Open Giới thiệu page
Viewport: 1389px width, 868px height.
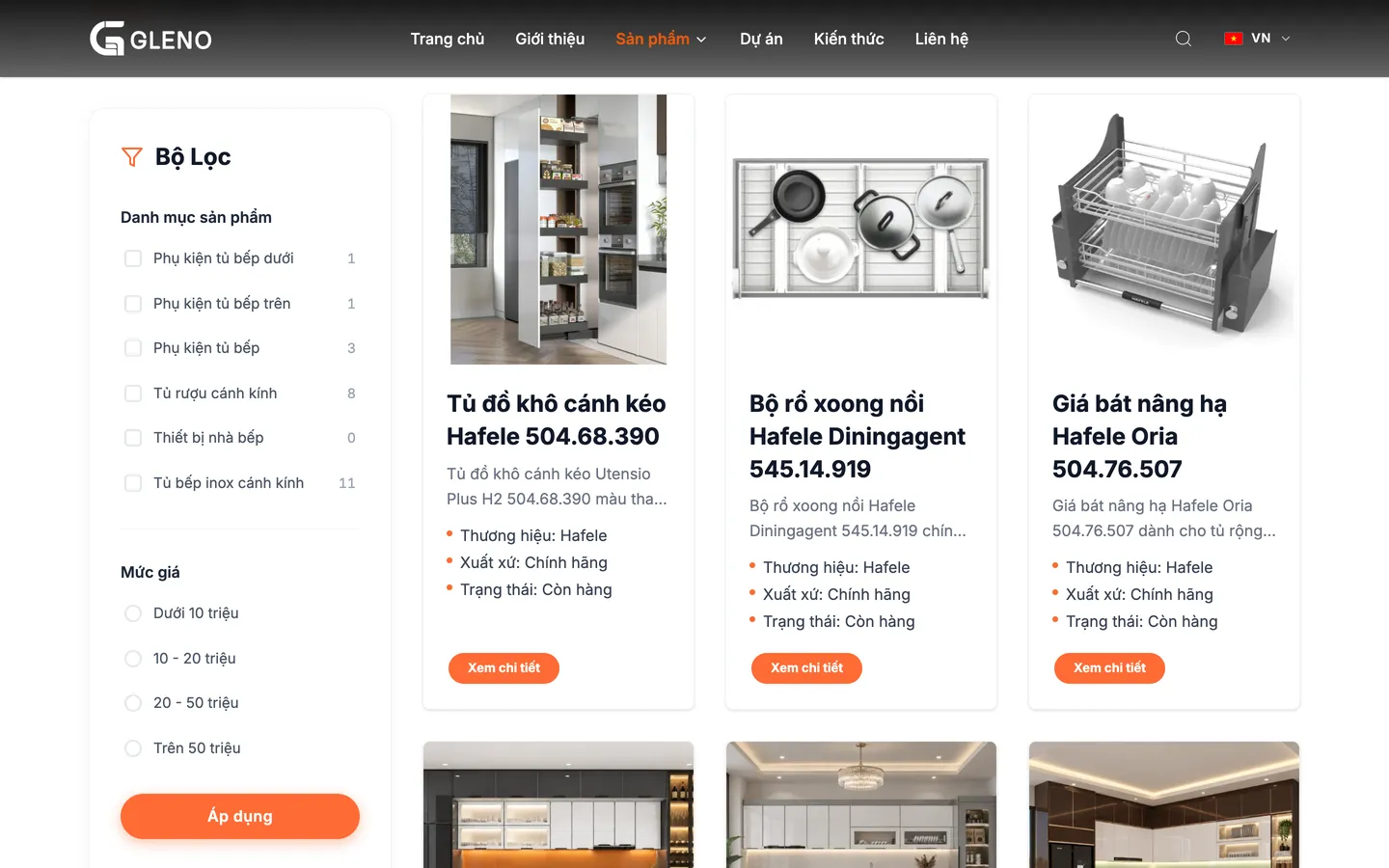pyautogui.click(x=550, y=39)
